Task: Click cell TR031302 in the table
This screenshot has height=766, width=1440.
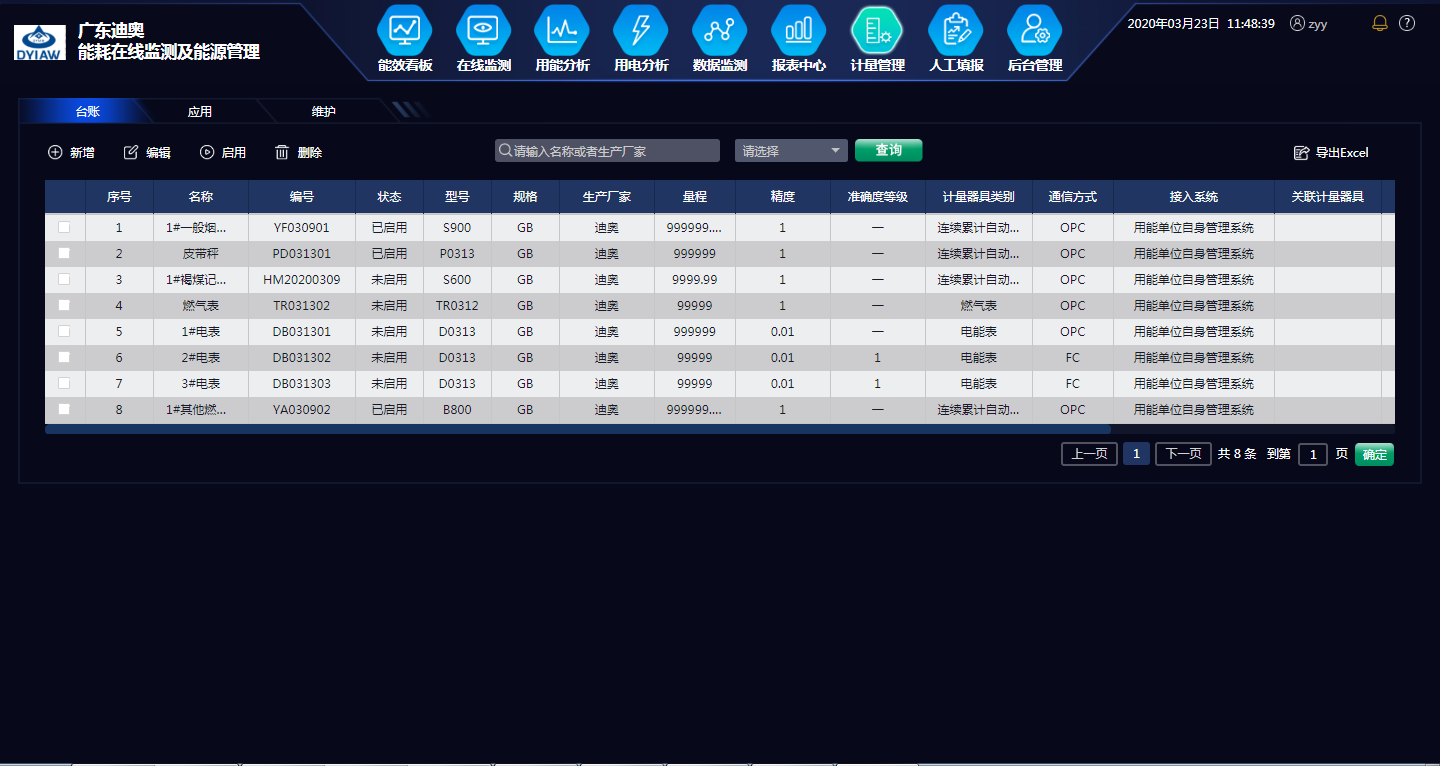Action: point(302,306)
